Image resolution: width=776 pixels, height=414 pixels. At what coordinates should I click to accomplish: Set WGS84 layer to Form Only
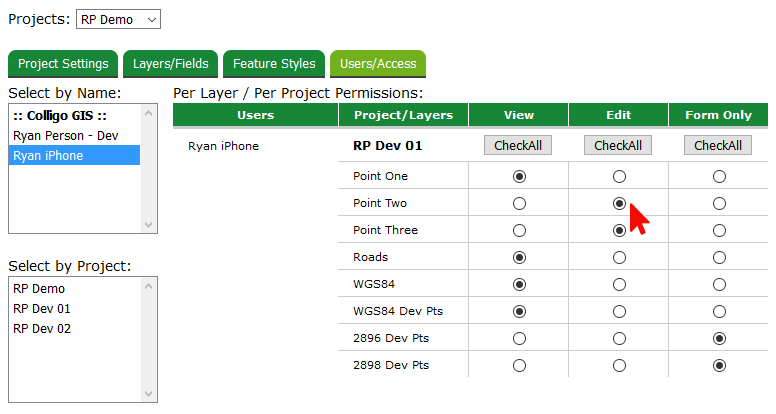point(719,284)
